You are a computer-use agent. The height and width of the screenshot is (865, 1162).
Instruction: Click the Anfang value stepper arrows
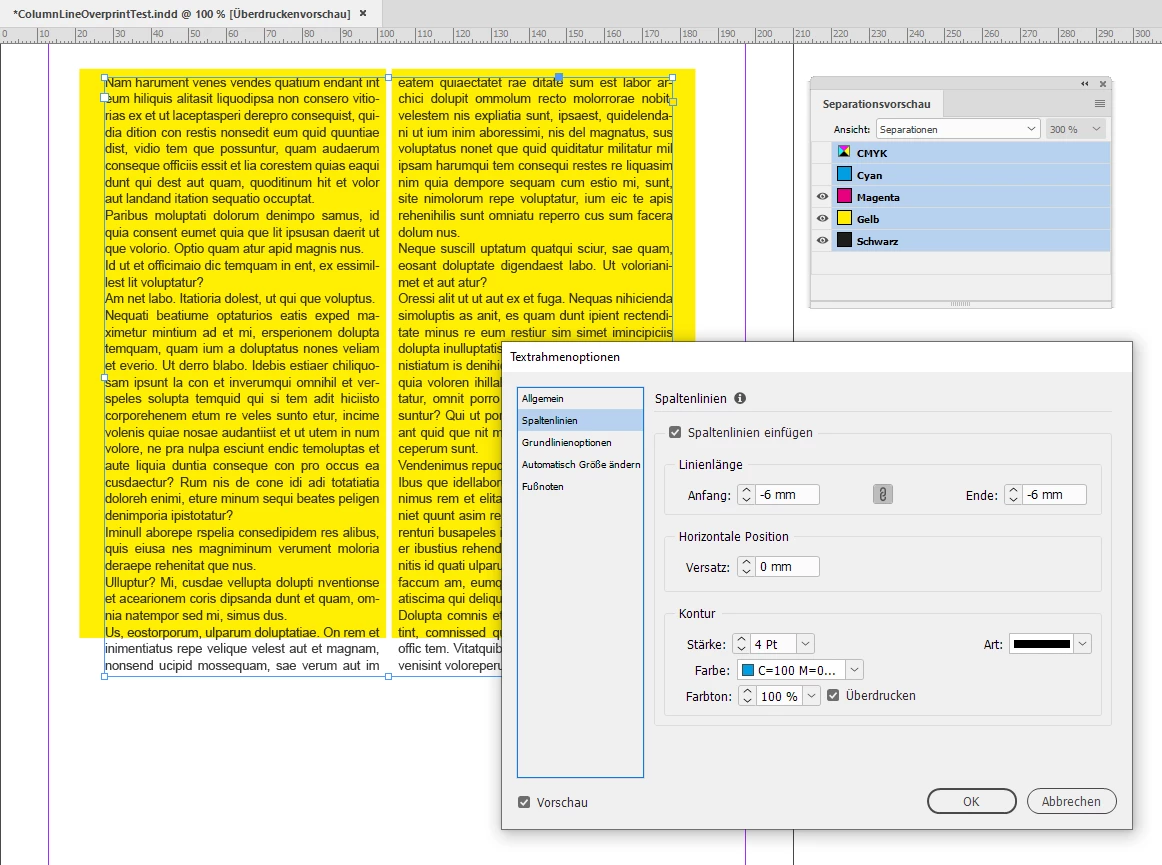pos(746,494)
